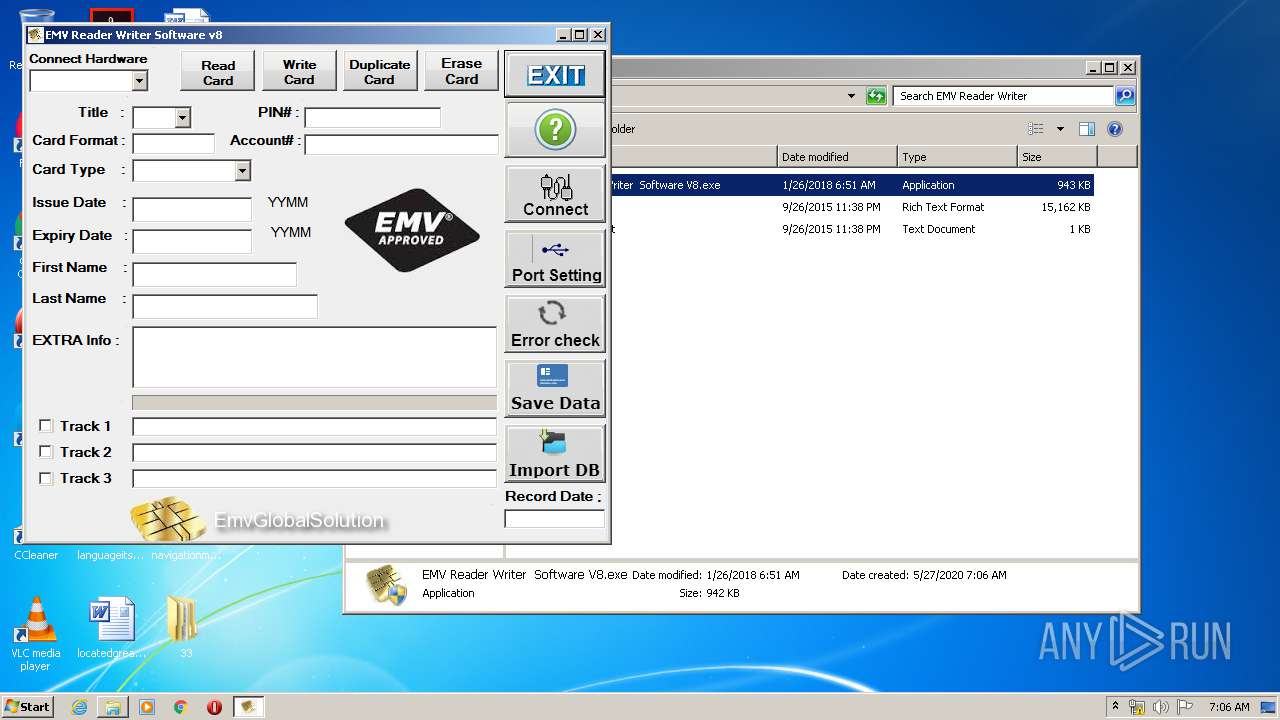Image resolution: width=1280 pixels, height=720 pixels.
Task: Click the Search EMV Reader Writer box
Action: tap(1003, 96)
